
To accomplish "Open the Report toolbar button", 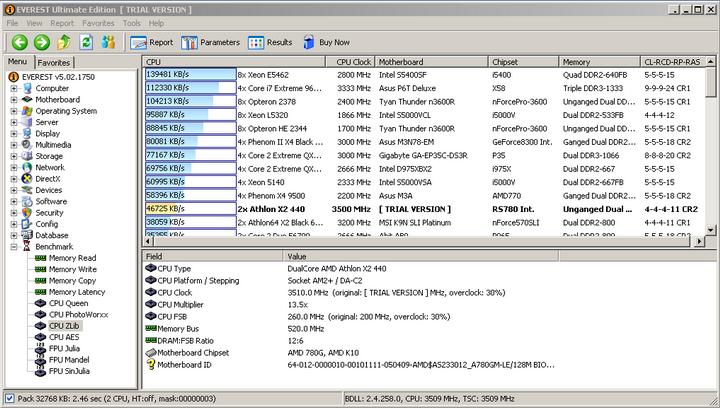I will (152, 43).
